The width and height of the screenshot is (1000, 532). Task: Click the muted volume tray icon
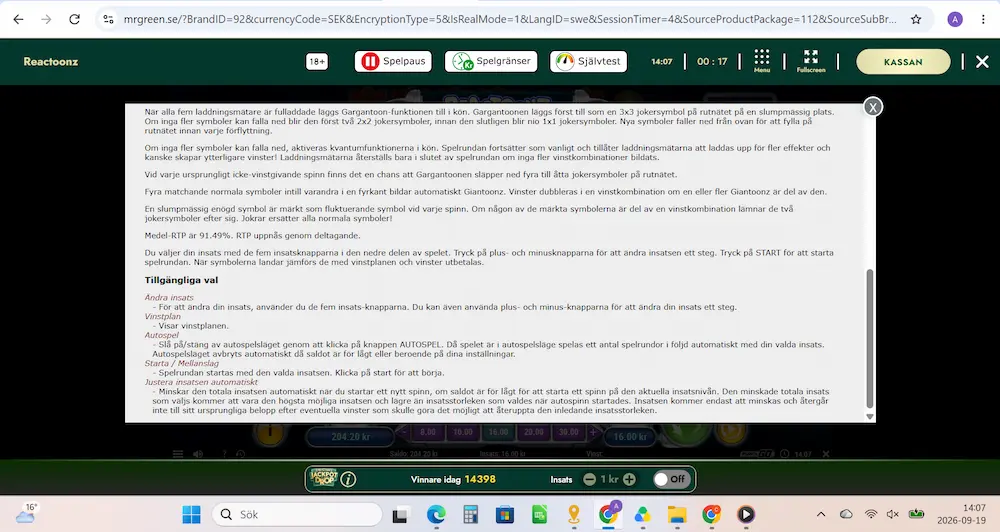point(893,514)
